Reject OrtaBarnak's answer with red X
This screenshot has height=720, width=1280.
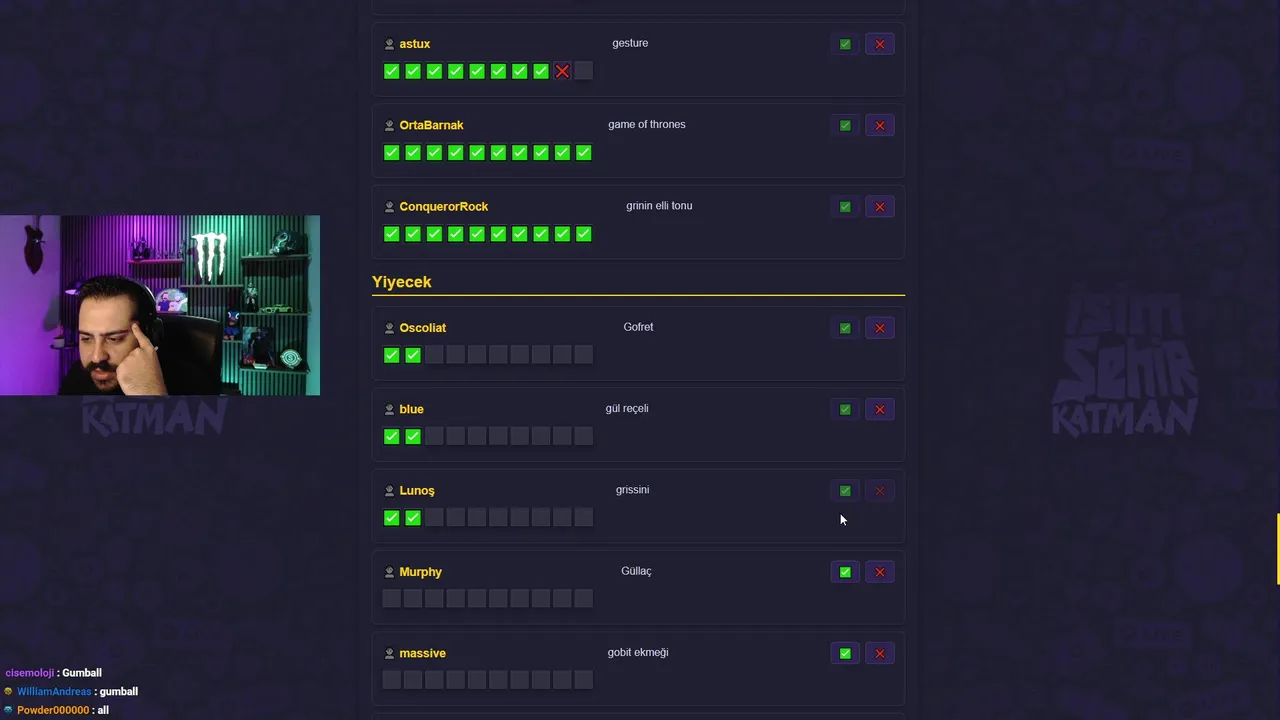[x=880, y=125]
